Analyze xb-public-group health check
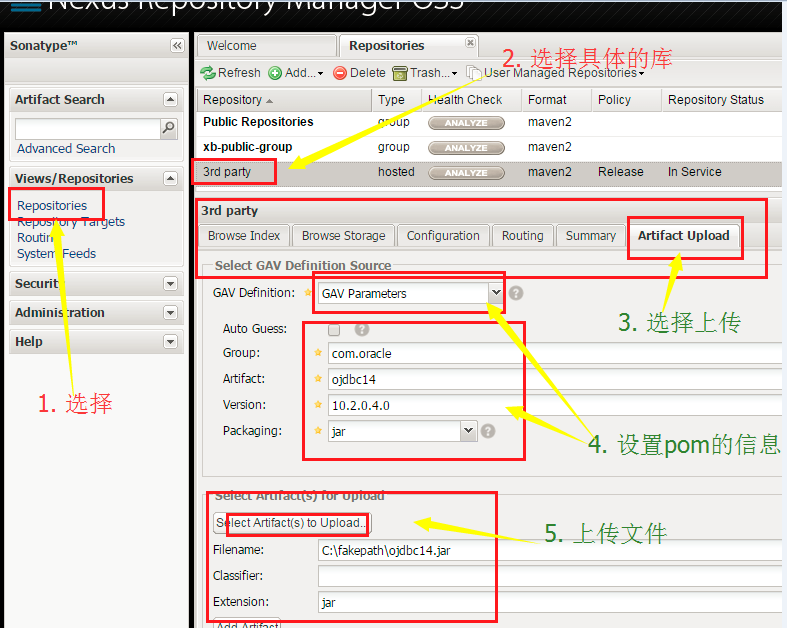 click(x=466, y=148)
